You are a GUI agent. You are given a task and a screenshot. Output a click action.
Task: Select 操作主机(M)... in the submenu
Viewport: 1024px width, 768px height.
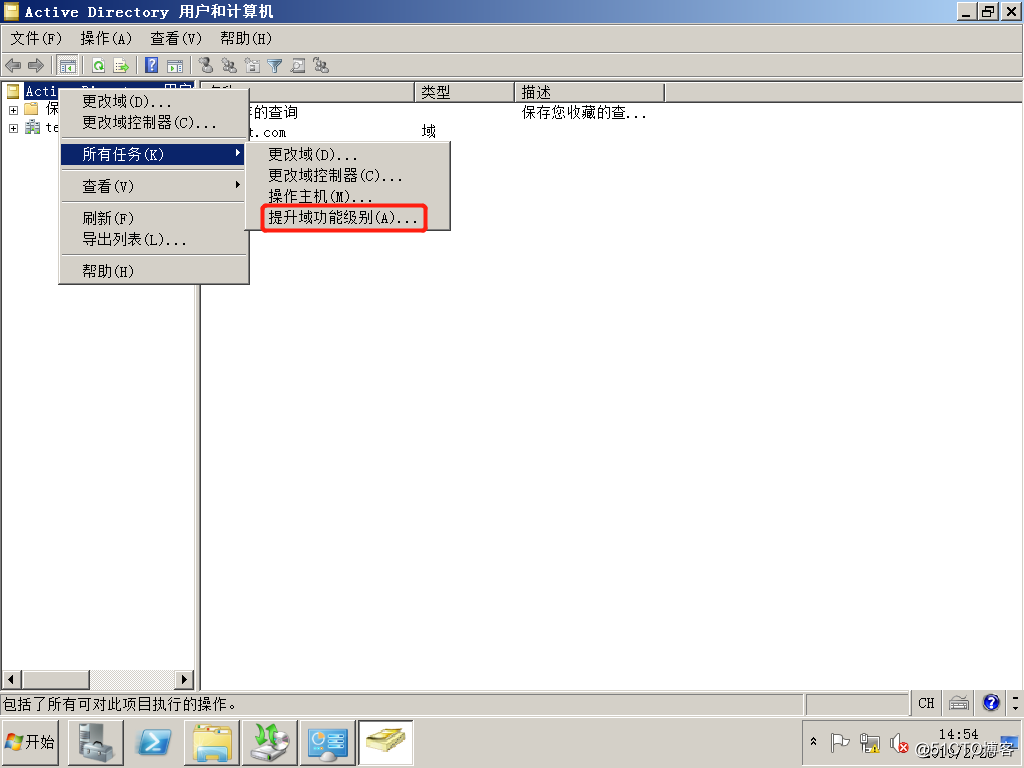coord(347,197)
